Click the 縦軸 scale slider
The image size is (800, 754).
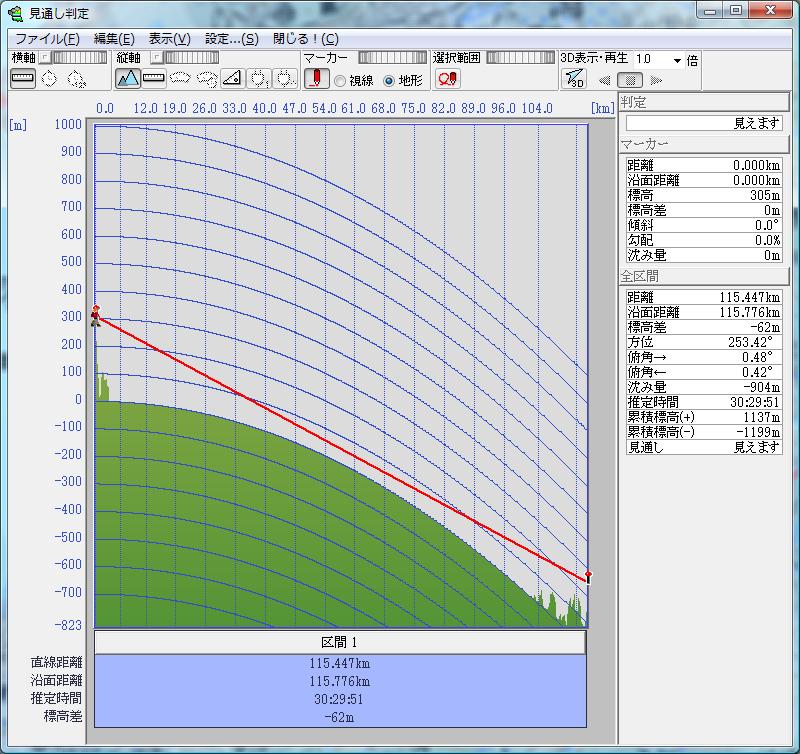(x=191, y=57)
